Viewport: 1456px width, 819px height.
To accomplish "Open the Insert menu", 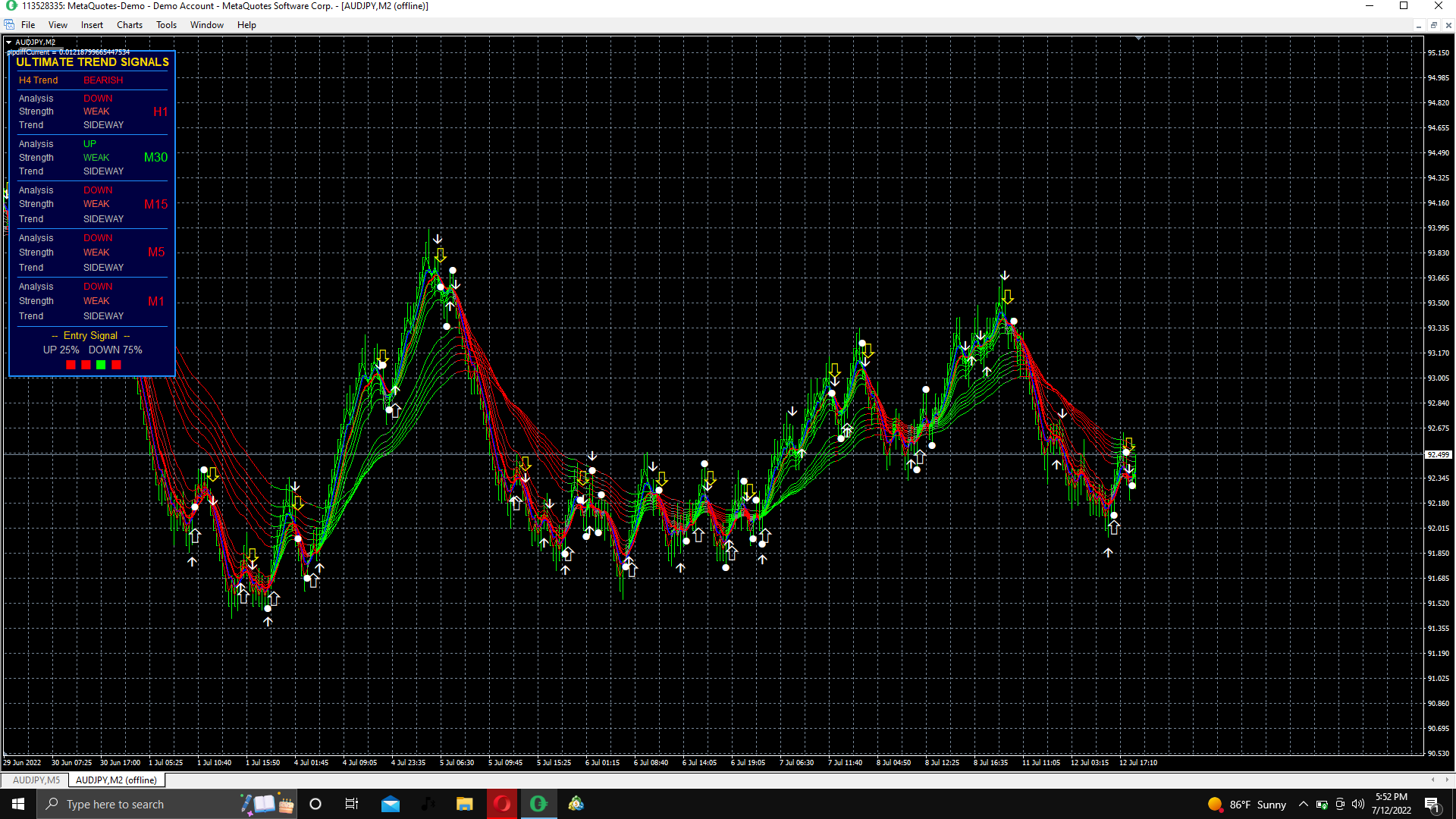I will point(92,25).
